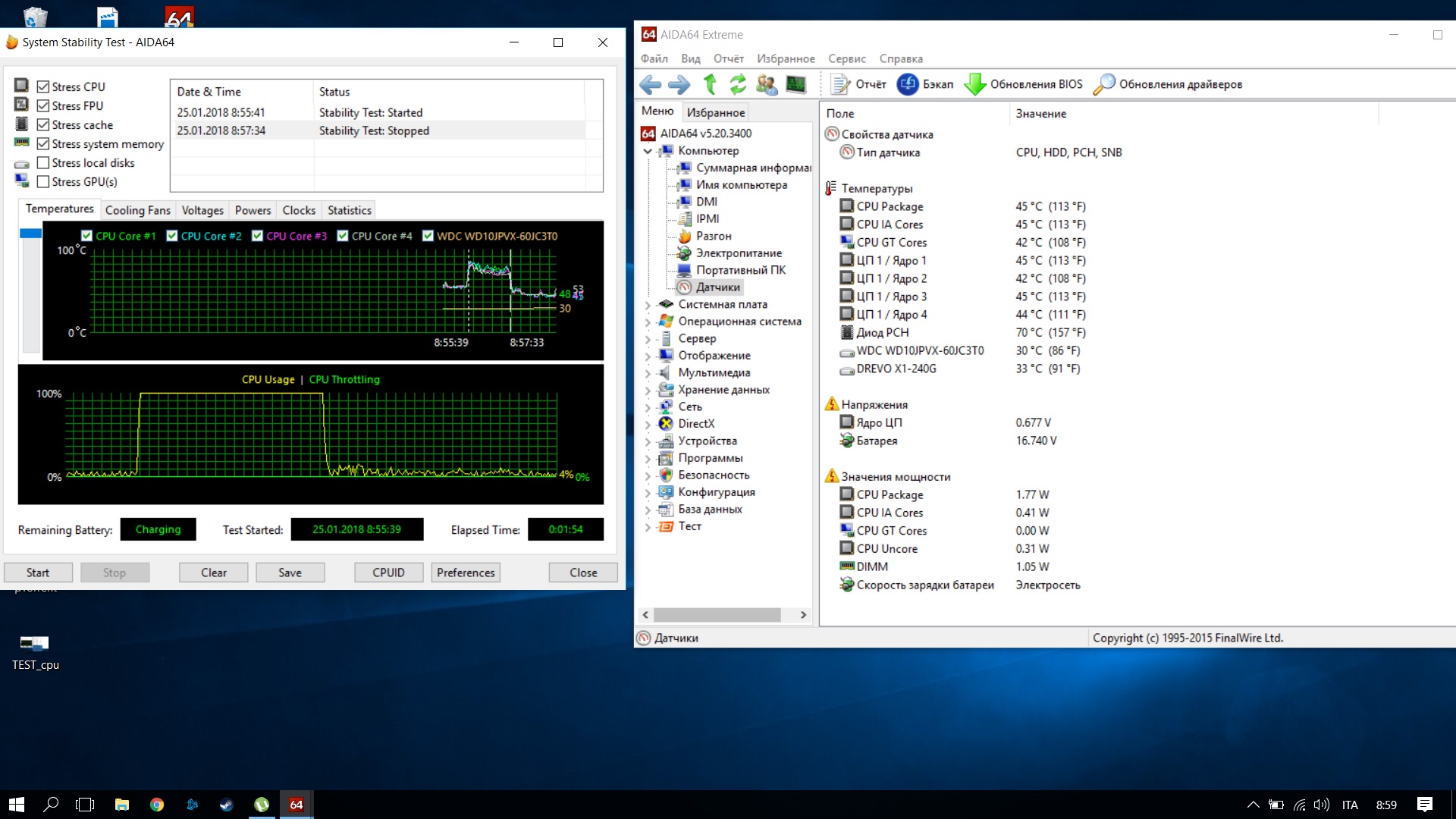Click Обновления BIOS toolbar button
The width and height of the screenshot is (1456, 819).
1024,84
